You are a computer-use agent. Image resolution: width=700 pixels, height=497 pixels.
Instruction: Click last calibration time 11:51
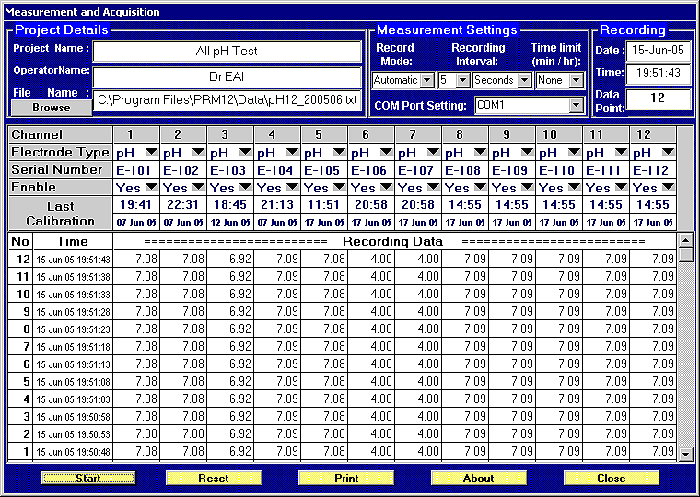[324, 205]
